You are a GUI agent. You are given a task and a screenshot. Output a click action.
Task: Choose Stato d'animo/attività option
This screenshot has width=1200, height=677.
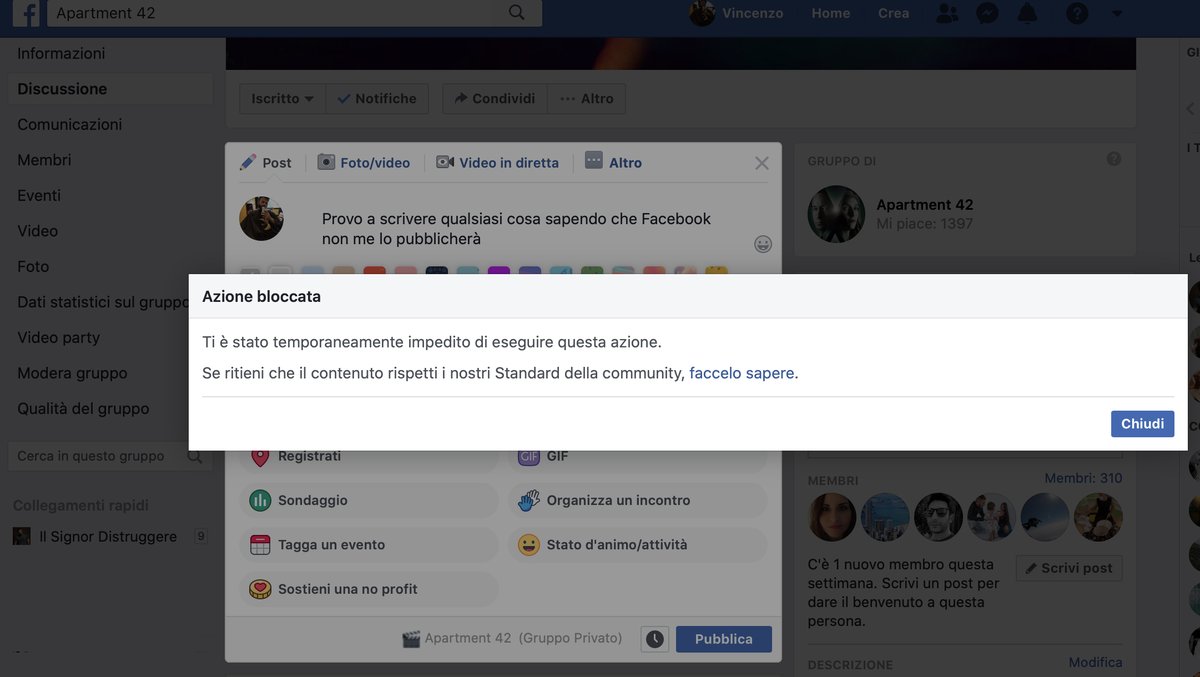click(638, 545)
